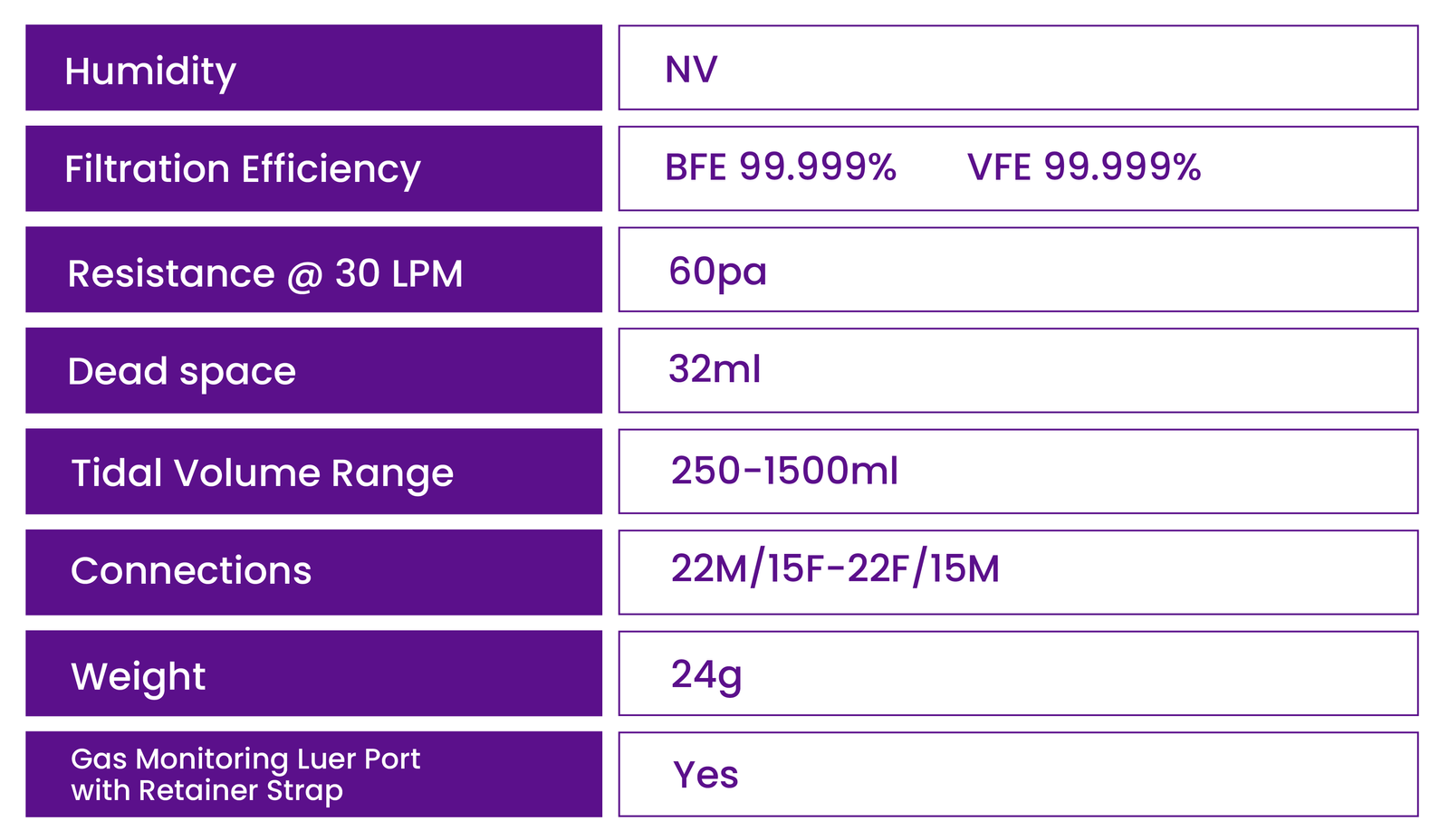Select the 60pa resistance value
Screen dimensions: 1449x840
coord(717,272)
